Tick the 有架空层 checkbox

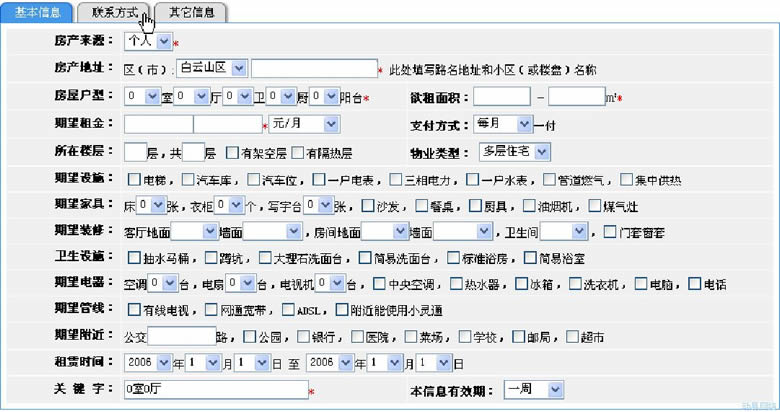tap(233, 153)
